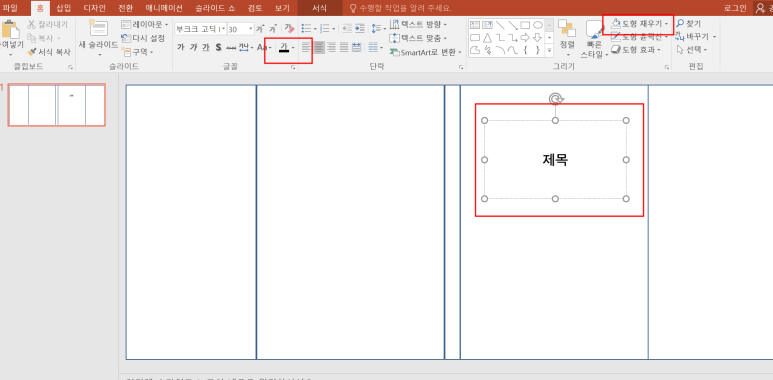The height and width of the screenshot is (380, 773).
Task: Switch to the Insert (삽입) tab
Action: pyautogui.click(x=64, y=8)
